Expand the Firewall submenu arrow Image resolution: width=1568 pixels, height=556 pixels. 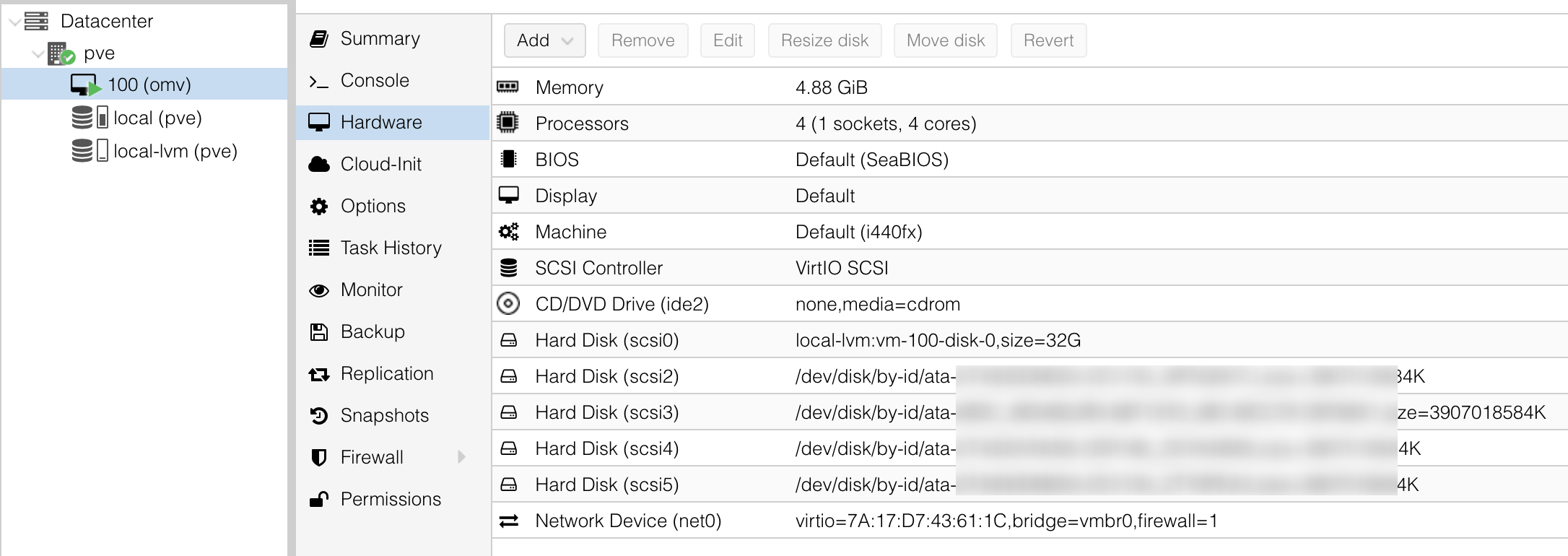pos(462,456)
